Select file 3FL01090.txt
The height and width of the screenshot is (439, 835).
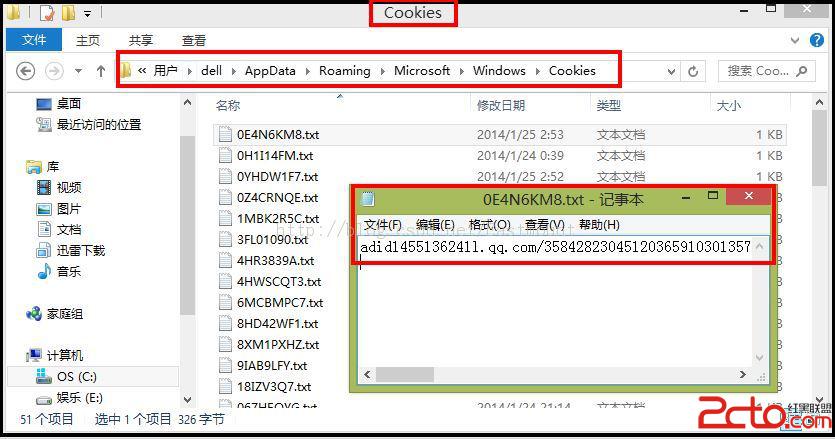pyautogui.click(x=272, y=240)
